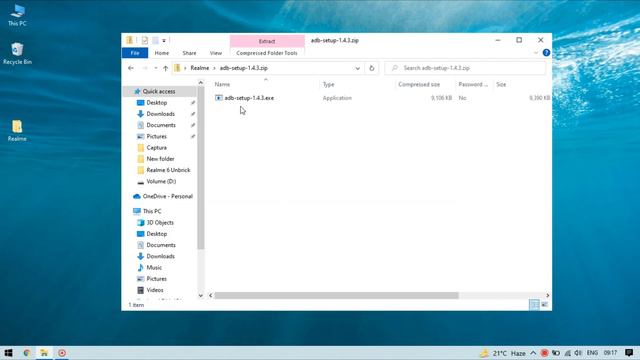This screenshot has width=640, height=360.
Task: Click the horizontal scrollbar right arrow
Action: pyautogui.click(x=547, y=296)
